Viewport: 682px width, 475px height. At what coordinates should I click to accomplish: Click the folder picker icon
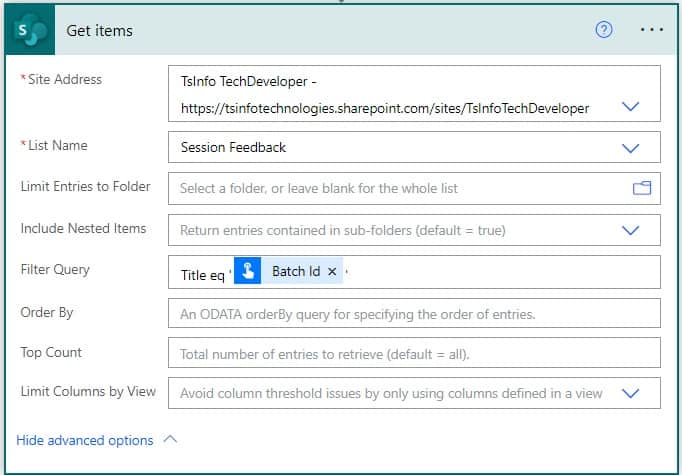(x=642, y=188)
